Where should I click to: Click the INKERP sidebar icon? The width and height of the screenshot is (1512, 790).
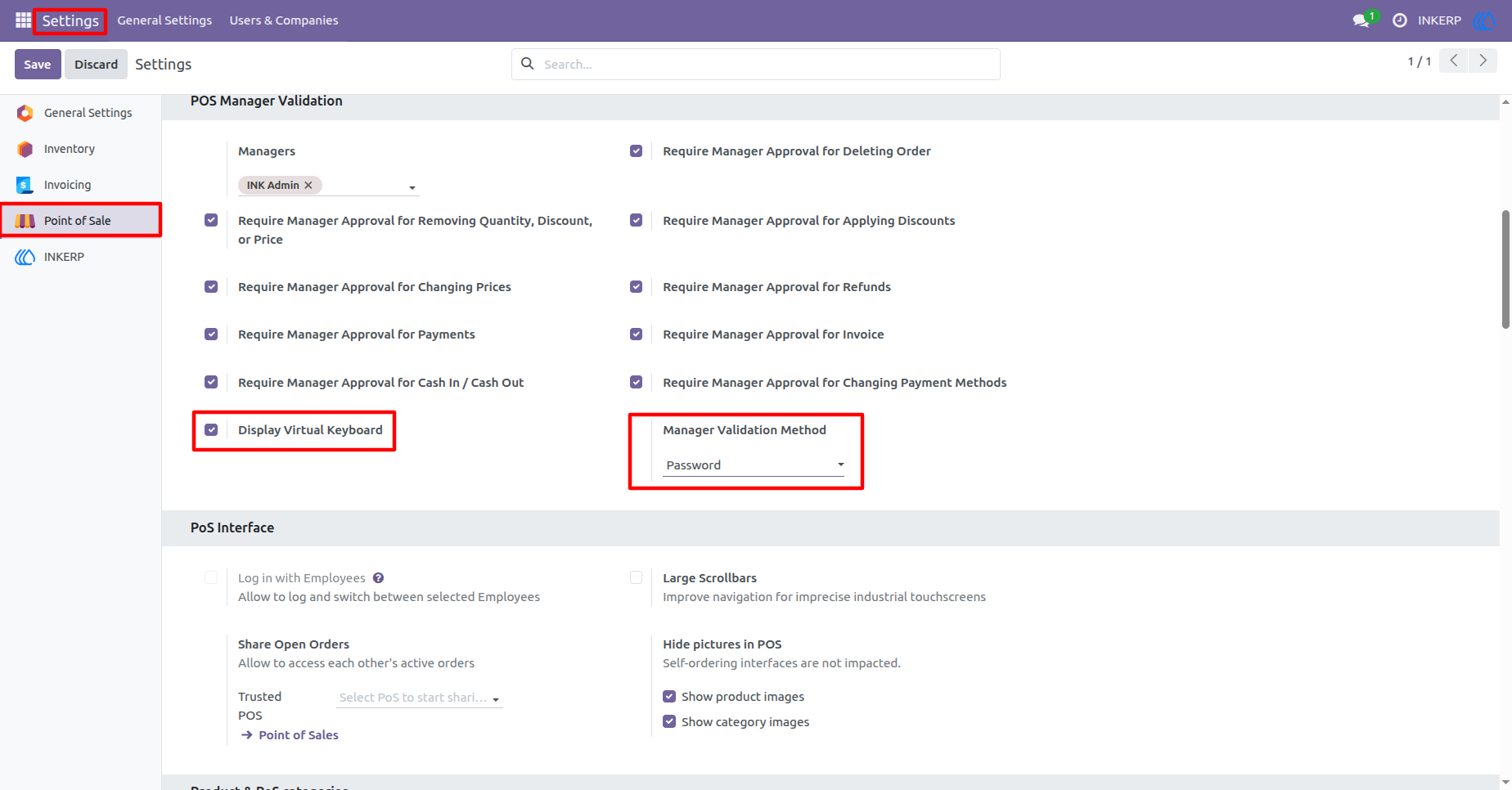[x=25, y=257]
